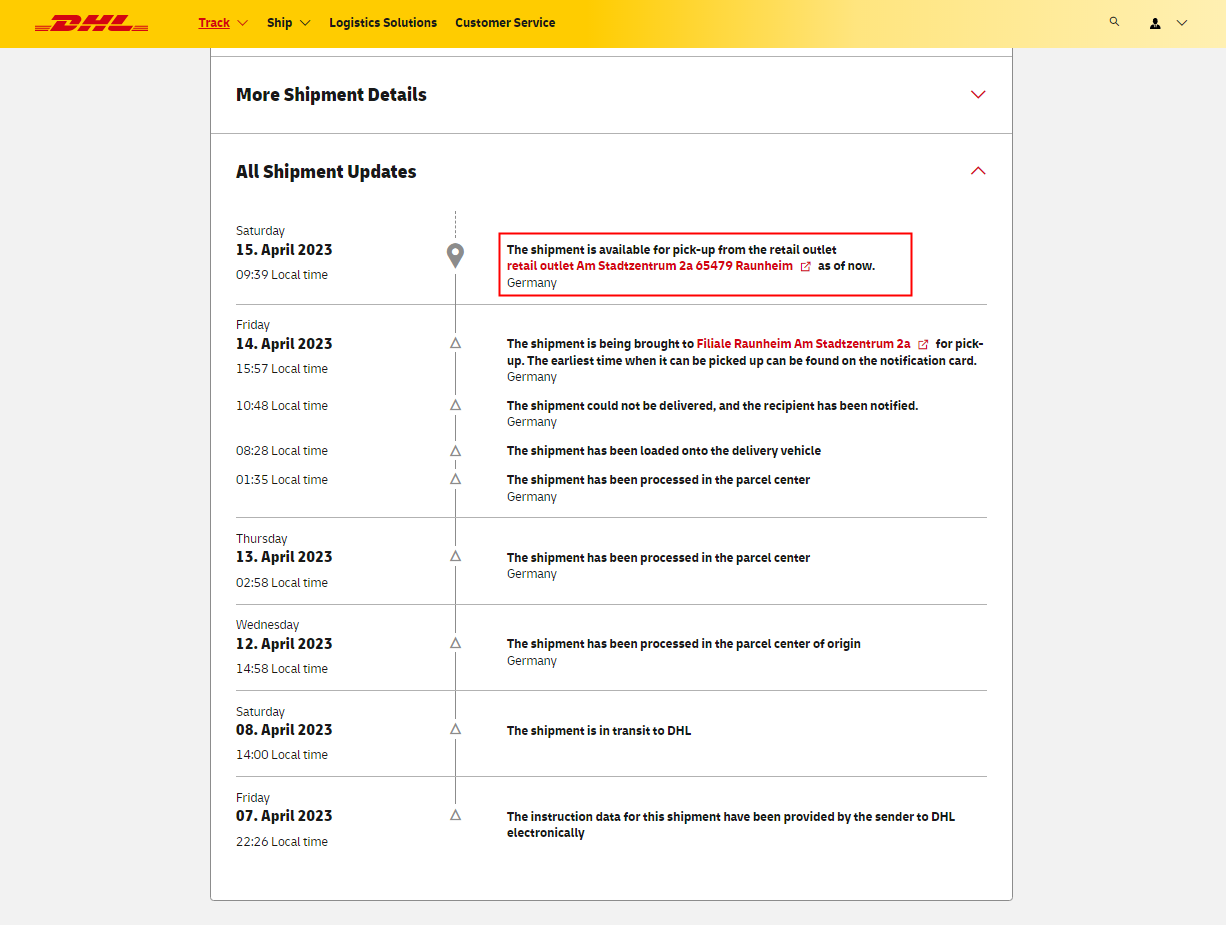Click triangle marker for 08. April transit

tap(455, 729)
